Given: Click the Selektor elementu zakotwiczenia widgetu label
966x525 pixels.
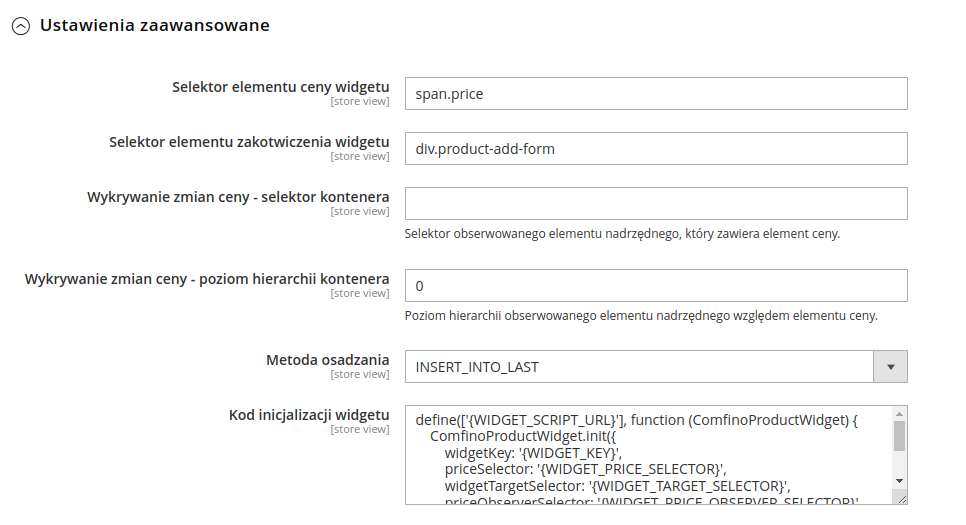Looking at the screenshot, I should point(249,142).
